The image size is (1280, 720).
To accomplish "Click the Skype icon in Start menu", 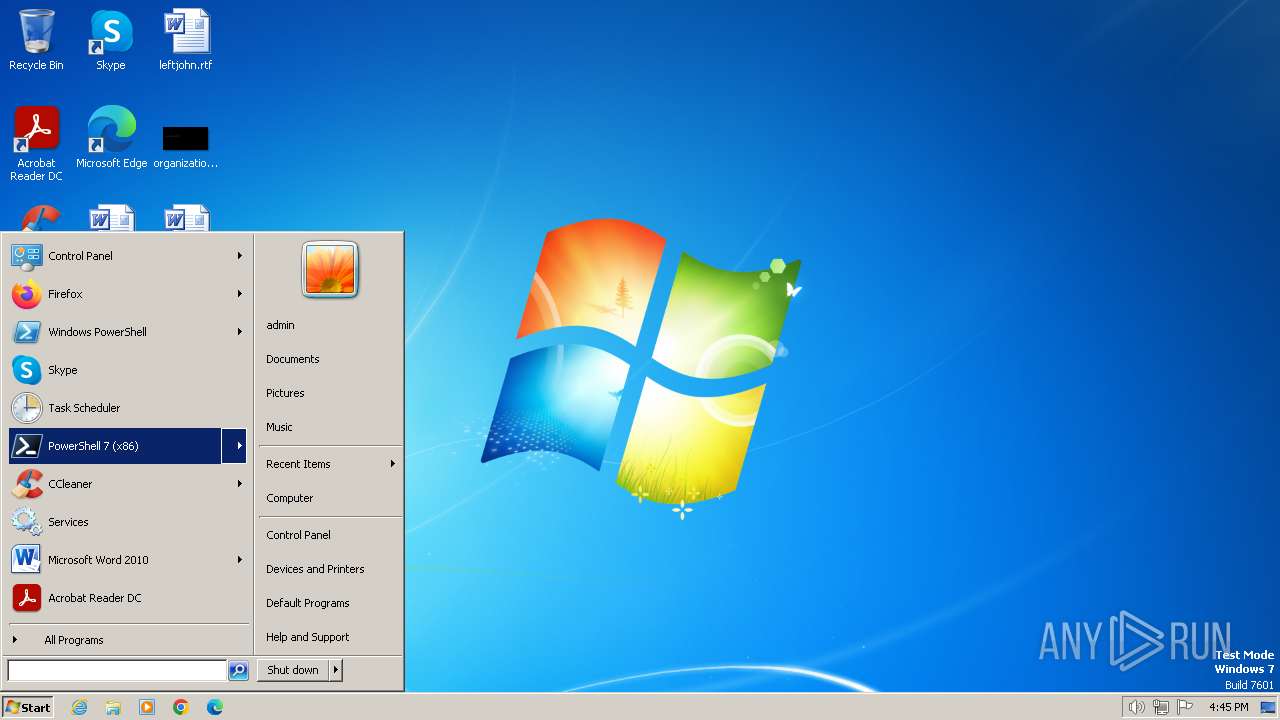I will click(26, 370).
